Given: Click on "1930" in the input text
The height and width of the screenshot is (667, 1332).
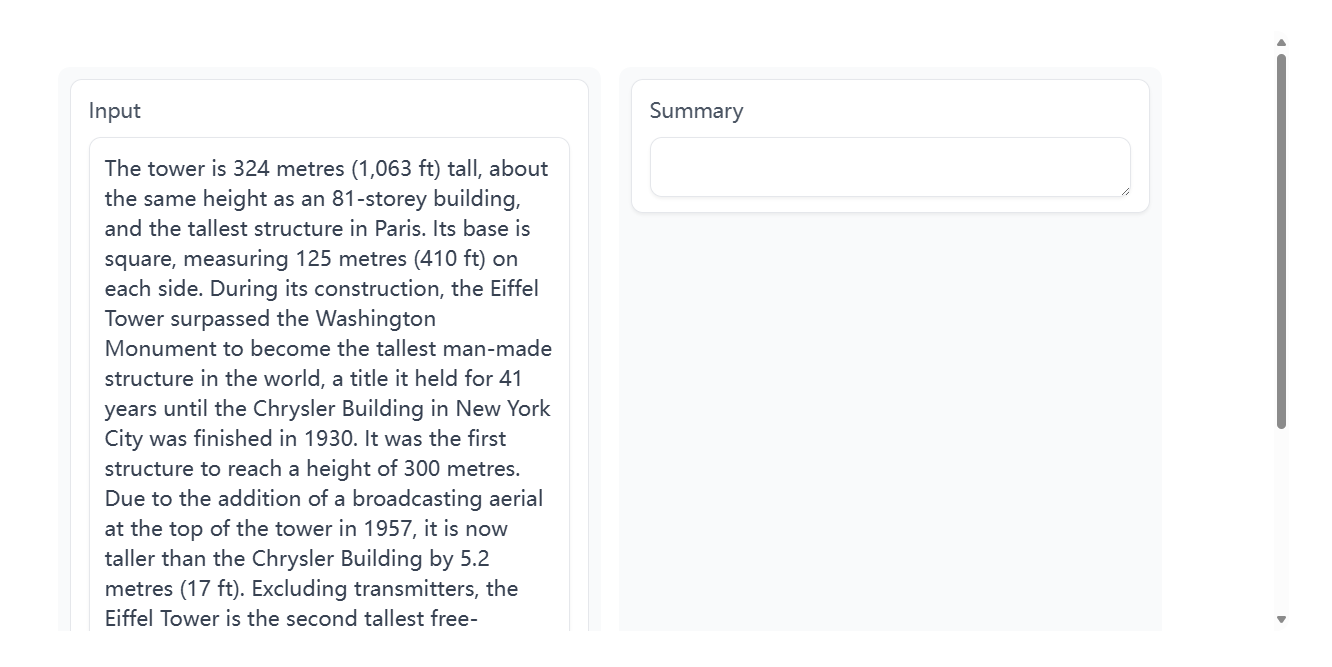Looking at the screenshot, I should pos(328,438).
